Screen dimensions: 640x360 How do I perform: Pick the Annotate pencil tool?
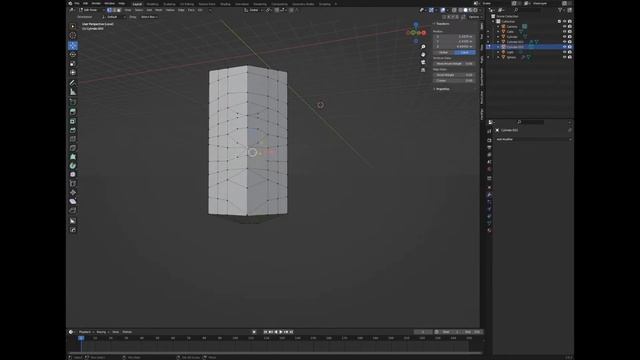tap(73, 83)
